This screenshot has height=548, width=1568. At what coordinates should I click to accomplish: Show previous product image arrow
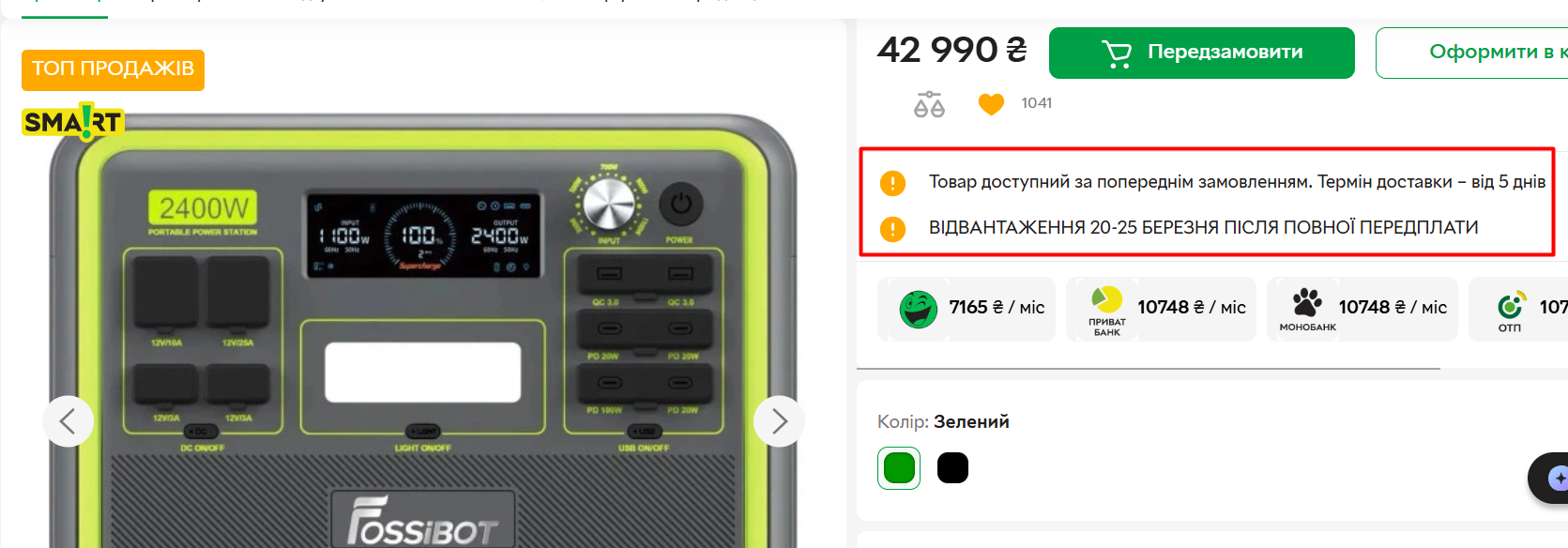tap(68, 421)
